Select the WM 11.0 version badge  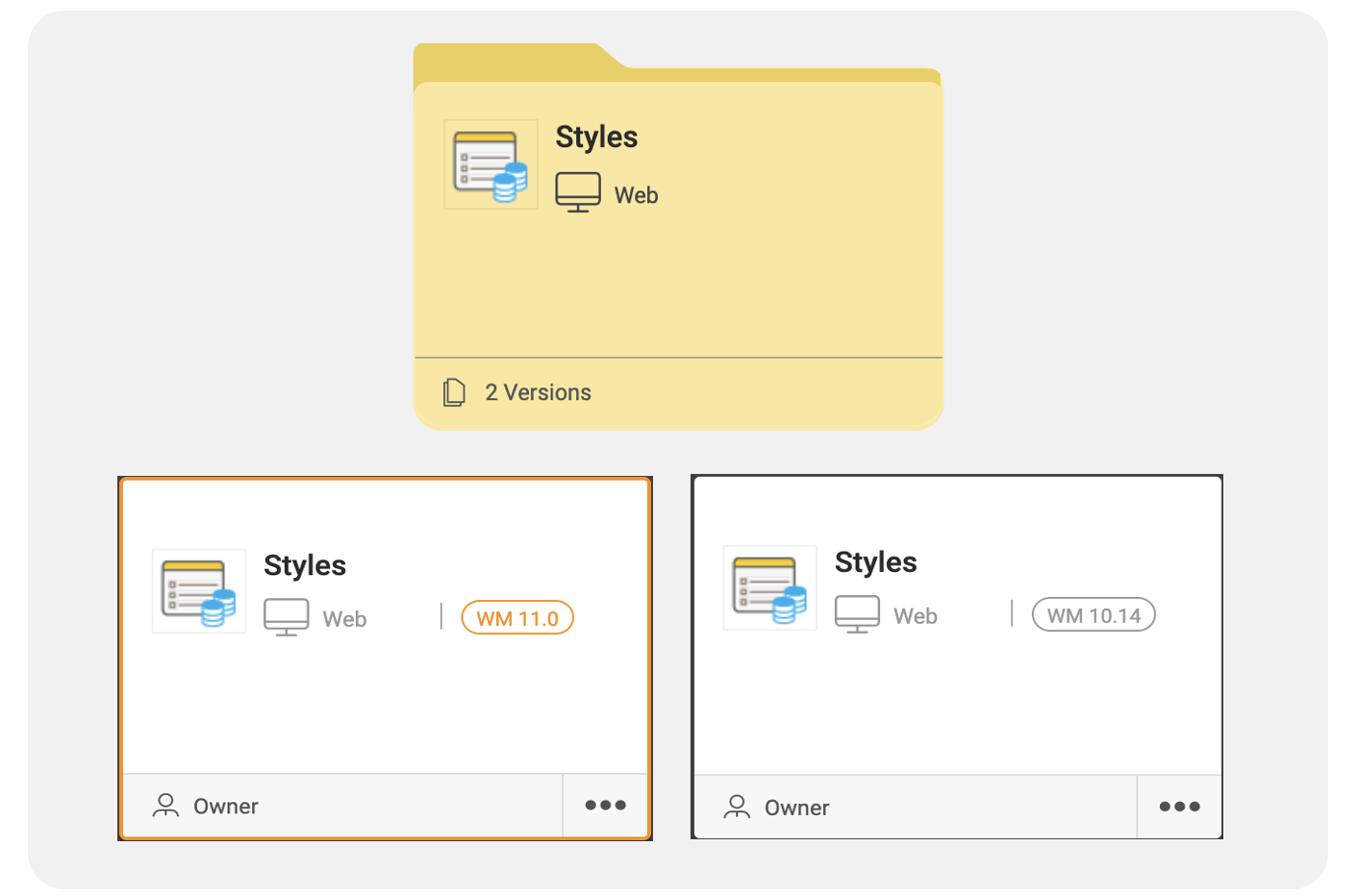click(516, 618)
